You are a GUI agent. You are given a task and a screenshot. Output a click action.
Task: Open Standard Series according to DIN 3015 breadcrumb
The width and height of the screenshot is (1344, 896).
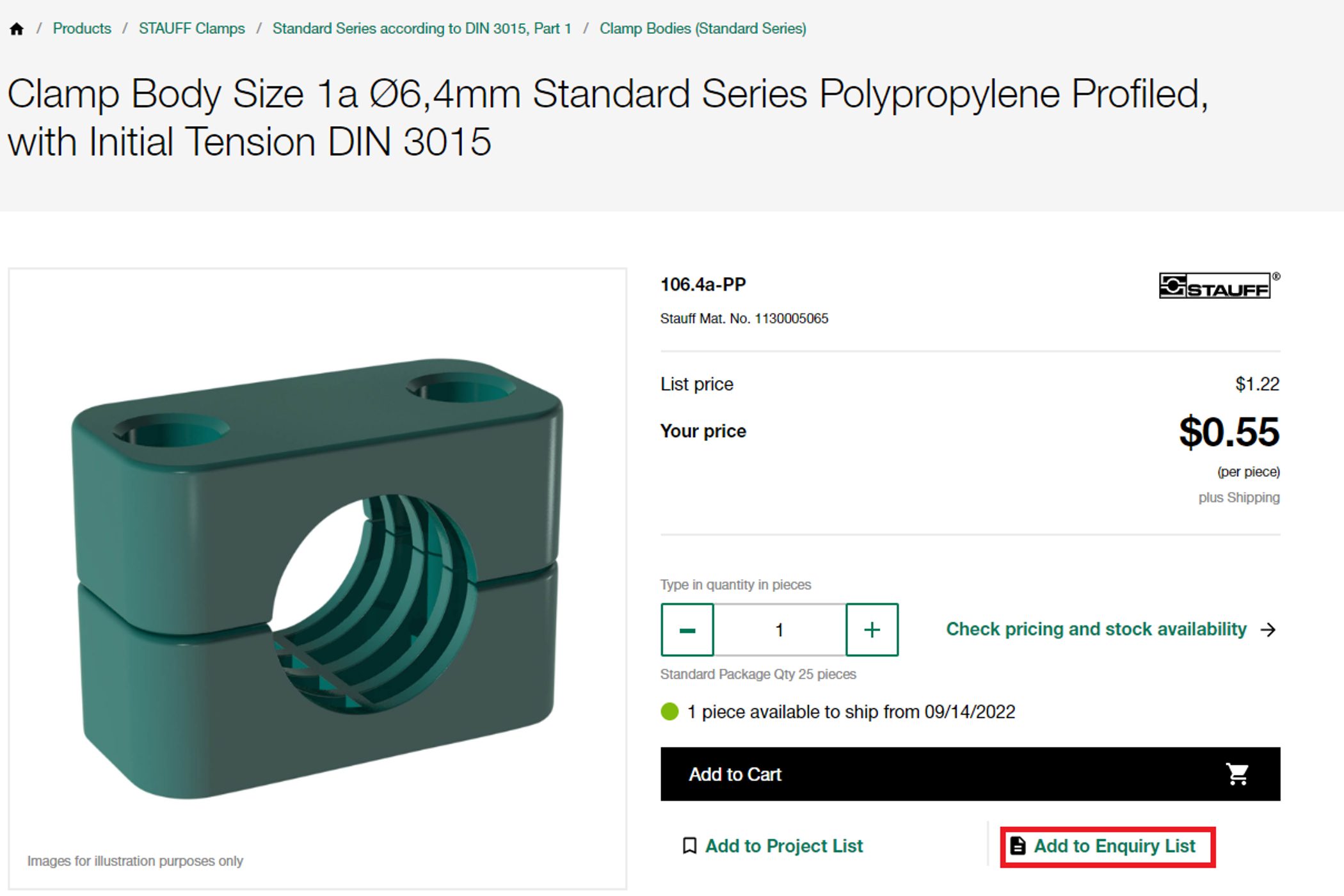[422, 29]
